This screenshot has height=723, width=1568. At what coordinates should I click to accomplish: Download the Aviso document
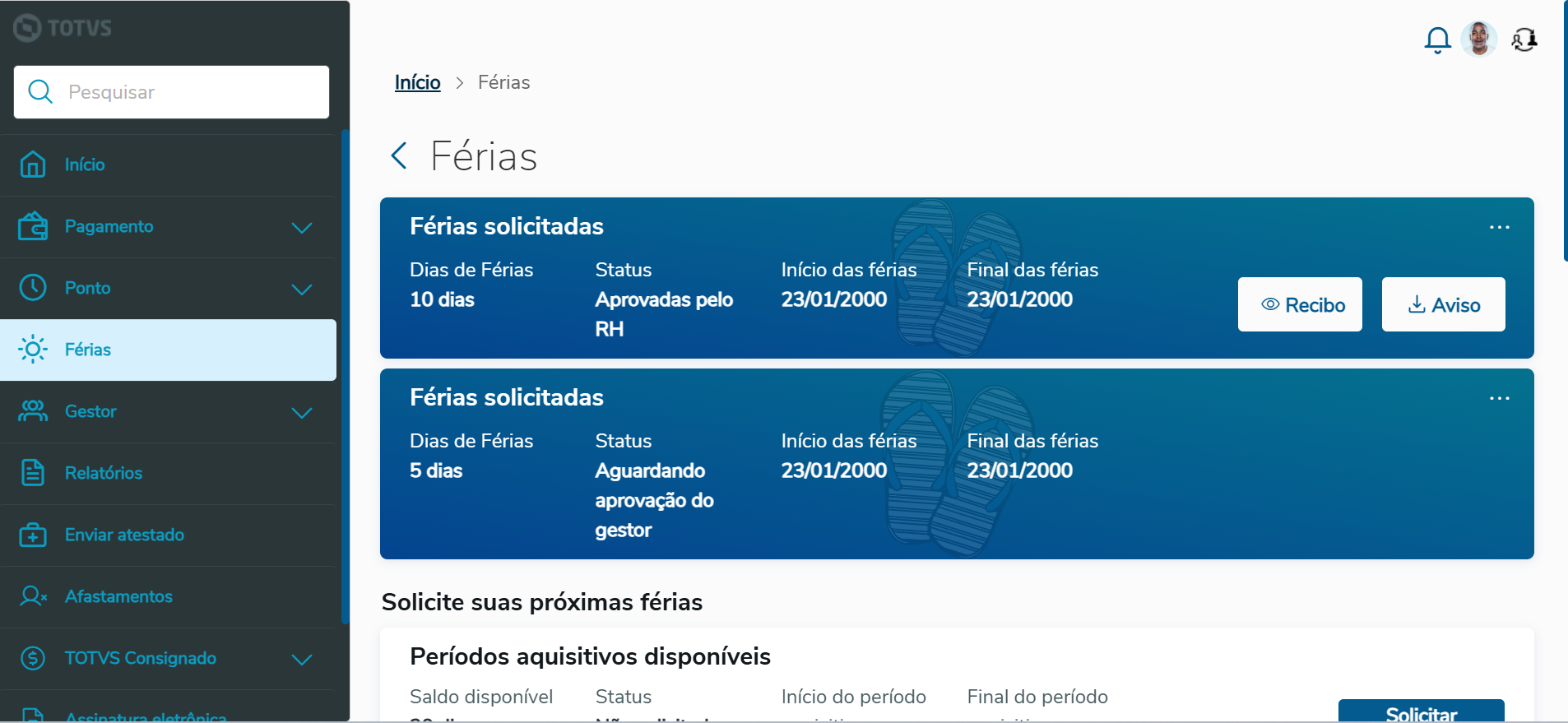pos(1443,304)
